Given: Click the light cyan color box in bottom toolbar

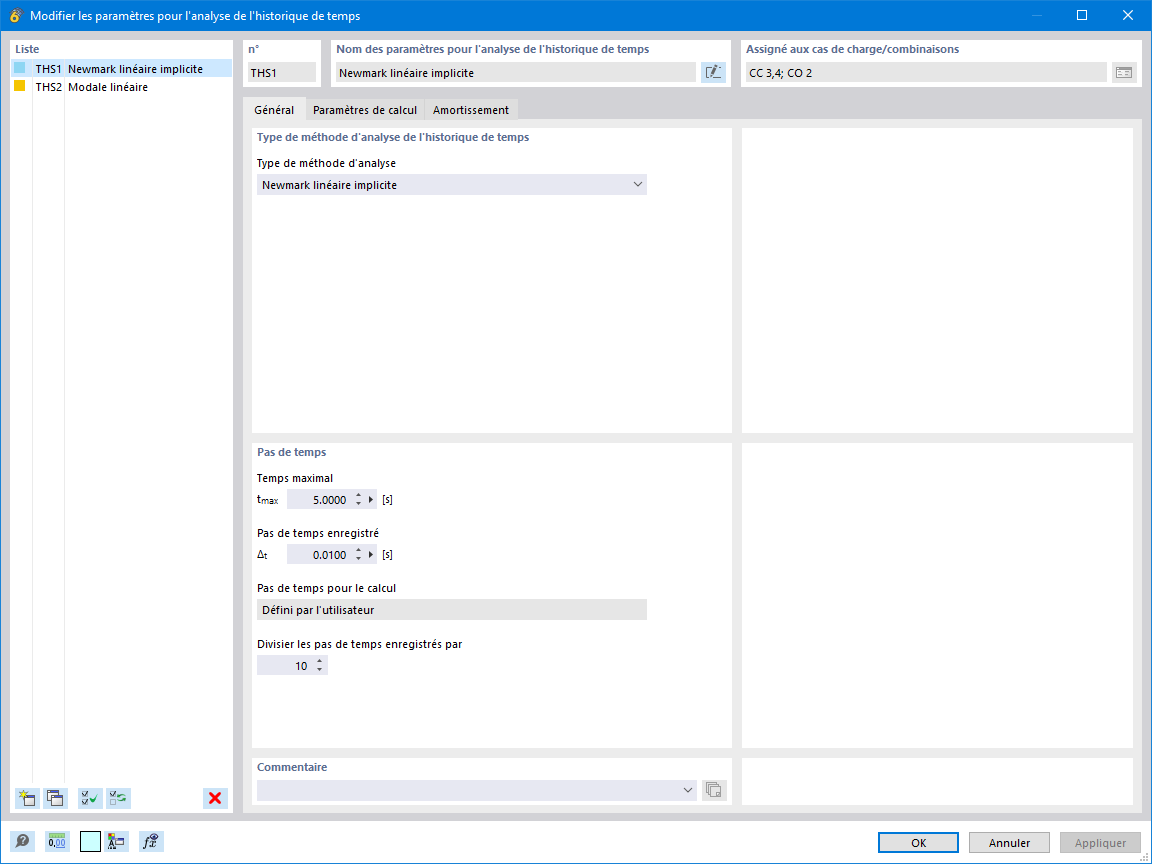Looking at the screenshot, I should 90,842.
